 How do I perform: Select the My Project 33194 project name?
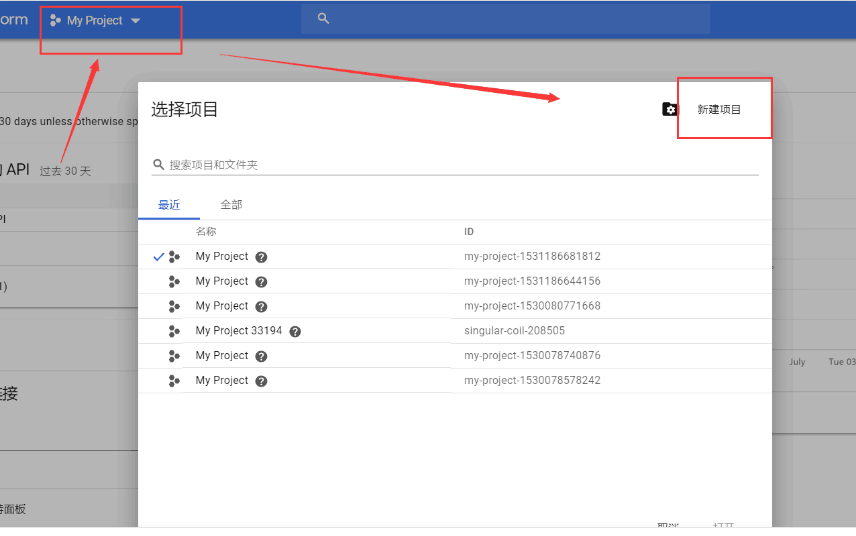[238, 331]
